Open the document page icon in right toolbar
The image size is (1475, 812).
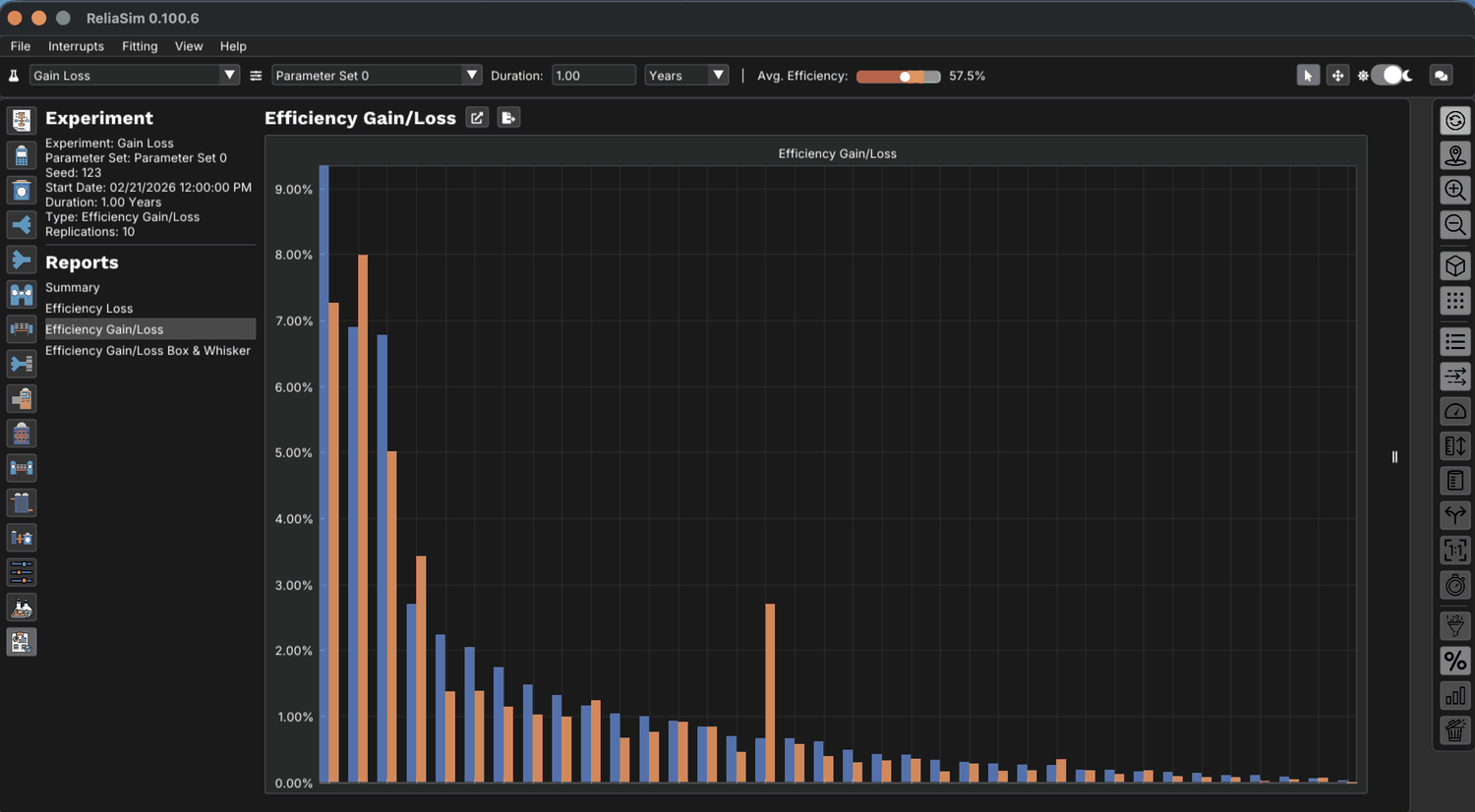[x=1455, y=481]
